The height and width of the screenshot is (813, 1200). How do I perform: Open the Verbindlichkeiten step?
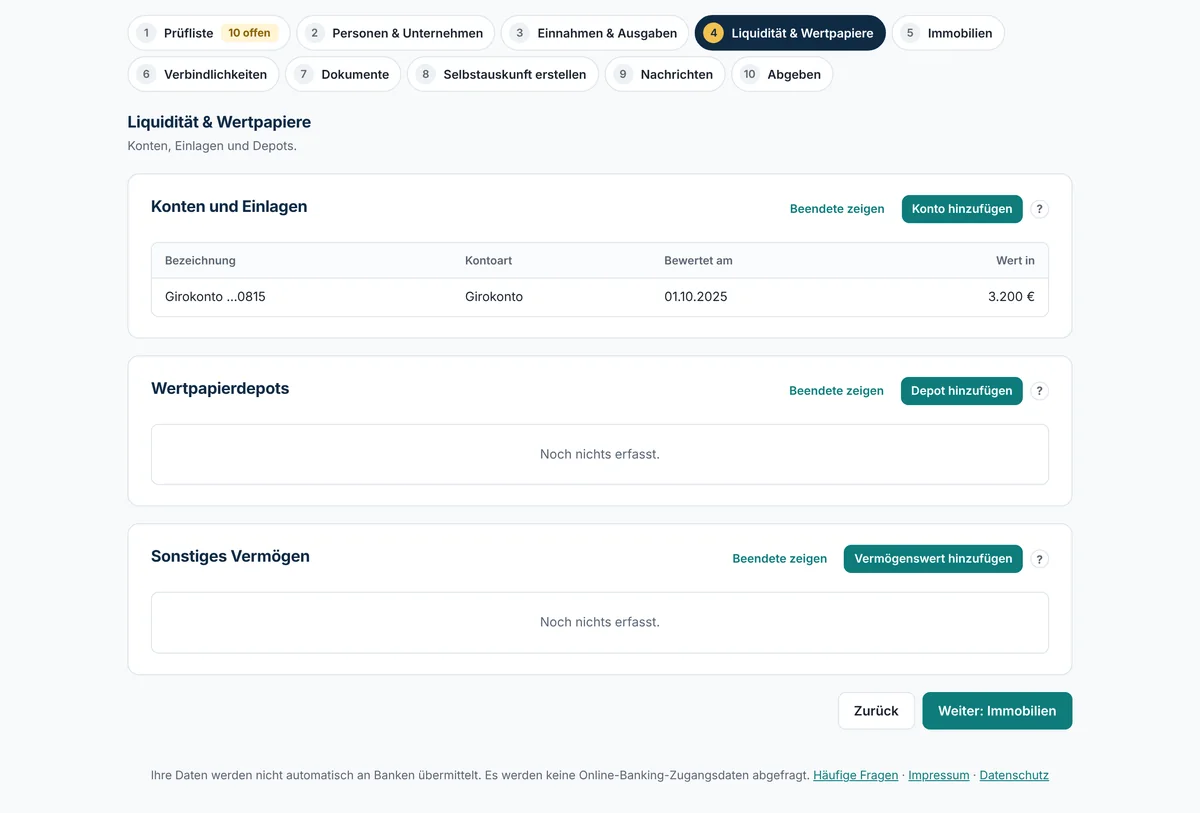[203, 74]
